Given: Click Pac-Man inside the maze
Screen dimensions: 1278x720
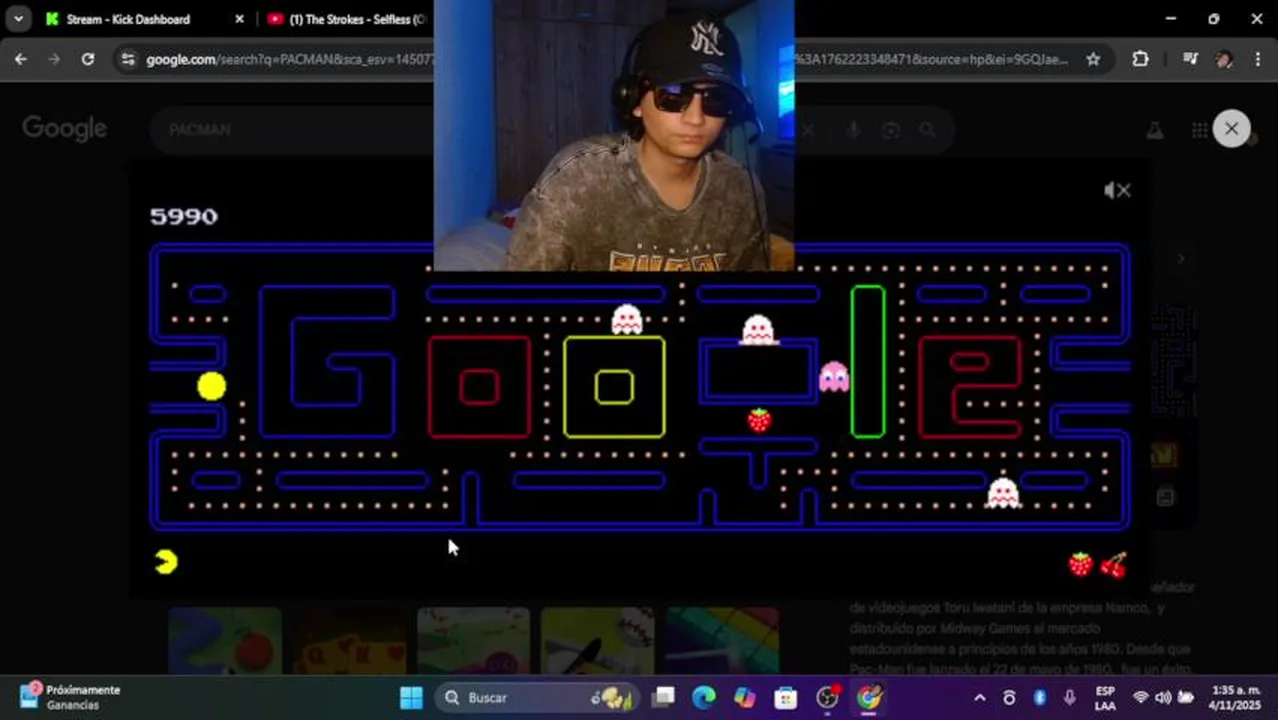Looking at the screenshot, I should pyautogui.click(x=212, y=386).
